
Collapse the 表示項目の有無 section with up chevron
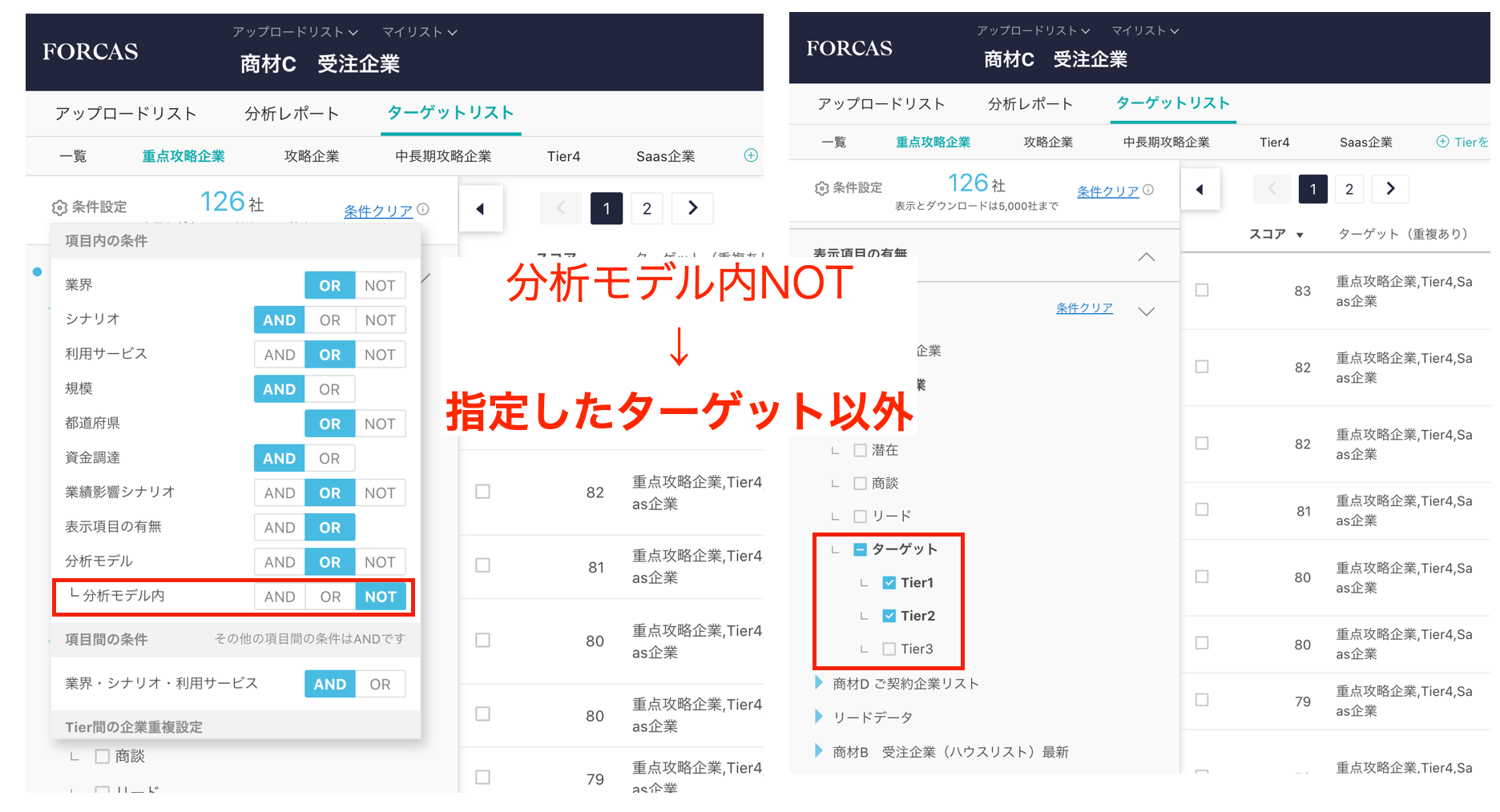coord(1147,257)
